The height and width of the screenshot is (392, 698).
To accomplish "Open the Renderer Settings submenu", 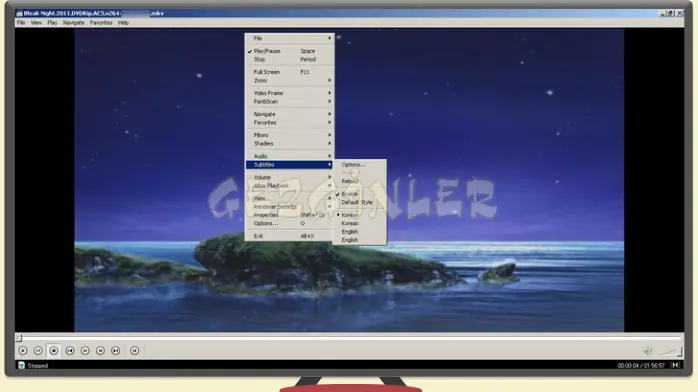I will click(x=289, y=206).
